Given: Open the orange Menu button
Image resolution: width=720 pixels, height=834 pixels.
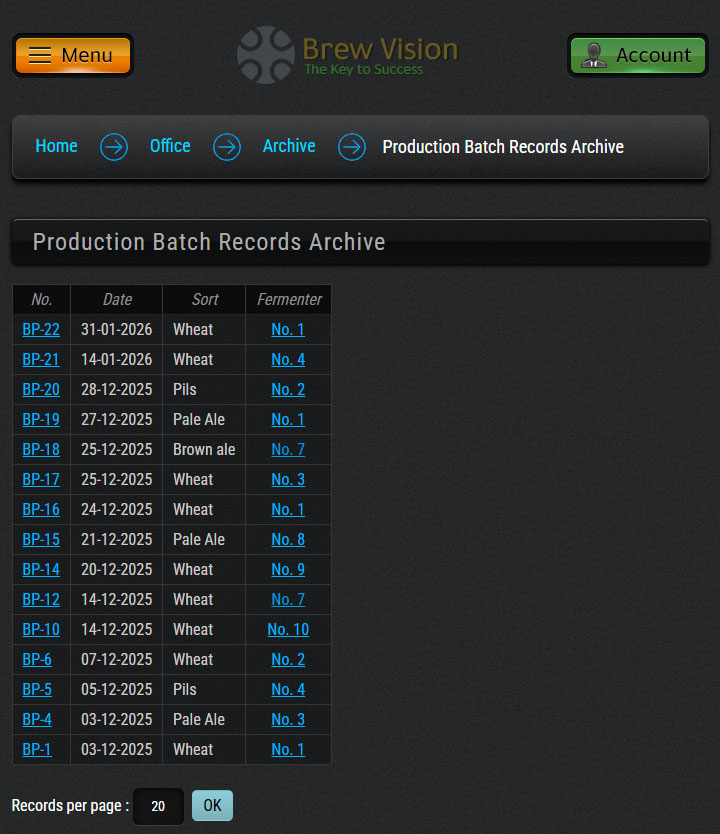Looking at the screenshot, I should [73, 55].
